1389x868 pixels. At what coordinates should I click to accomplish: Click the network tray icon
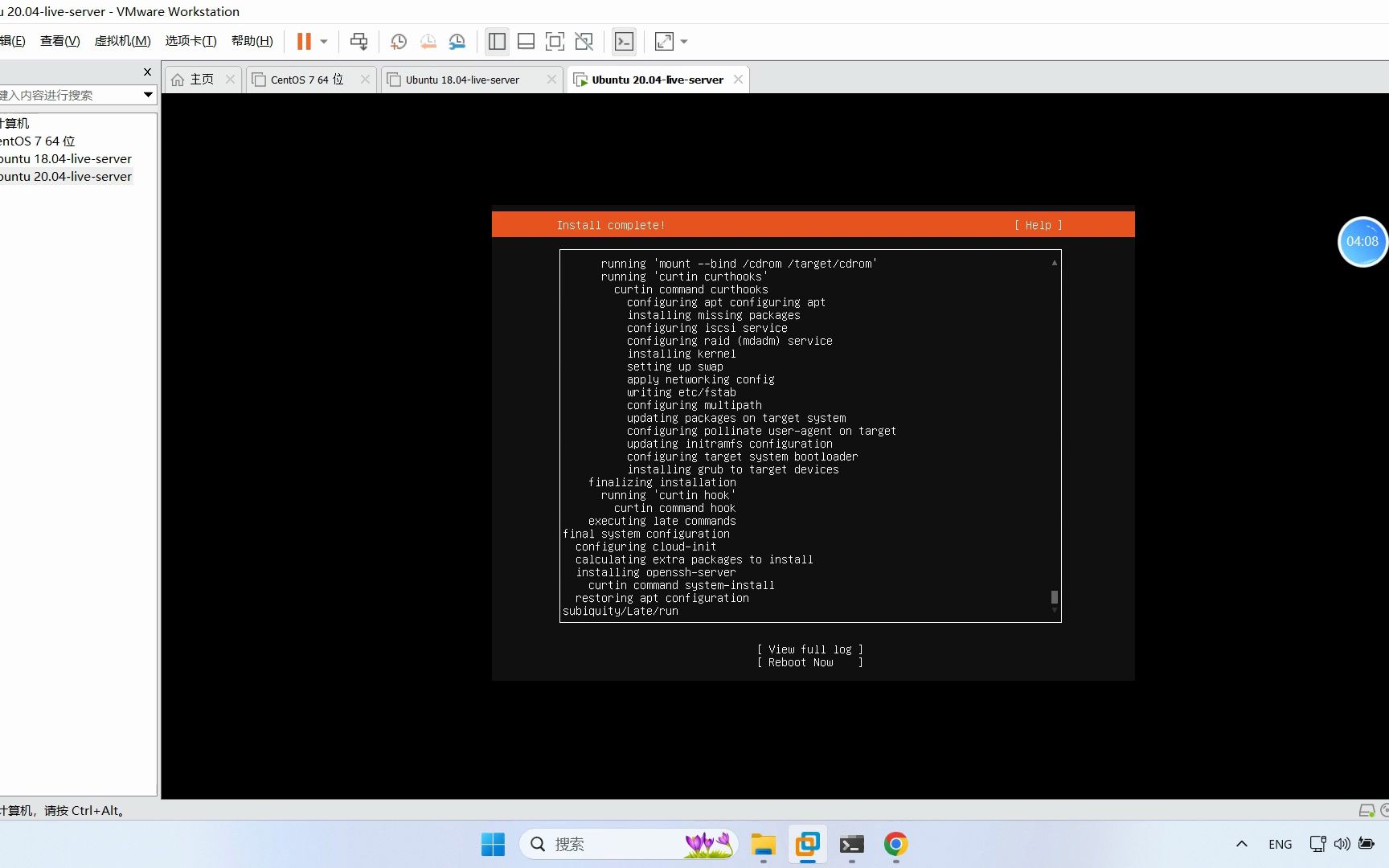[x=1317, y=844]
